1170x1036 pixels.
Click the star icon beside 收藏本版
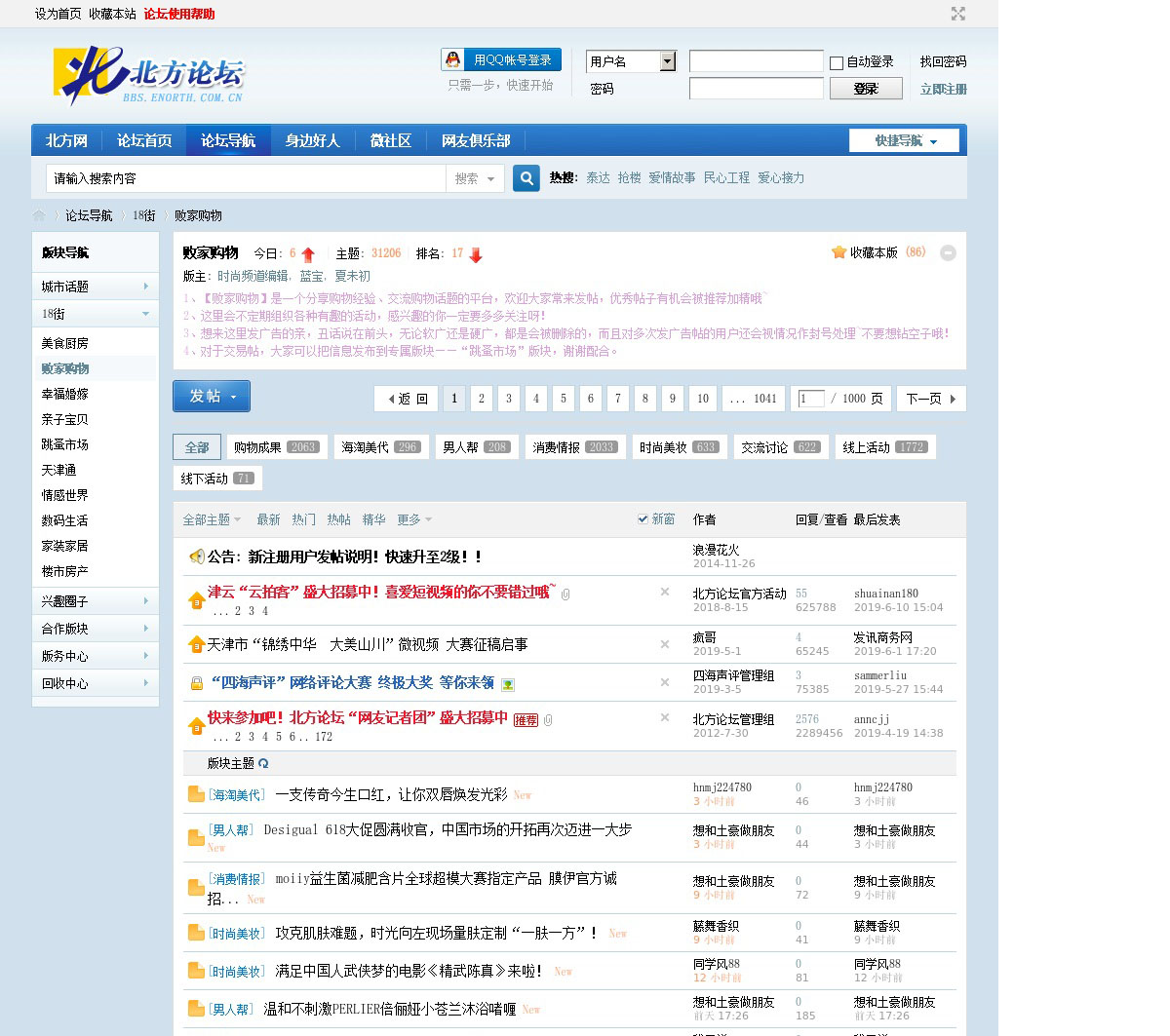click(838, 252)
